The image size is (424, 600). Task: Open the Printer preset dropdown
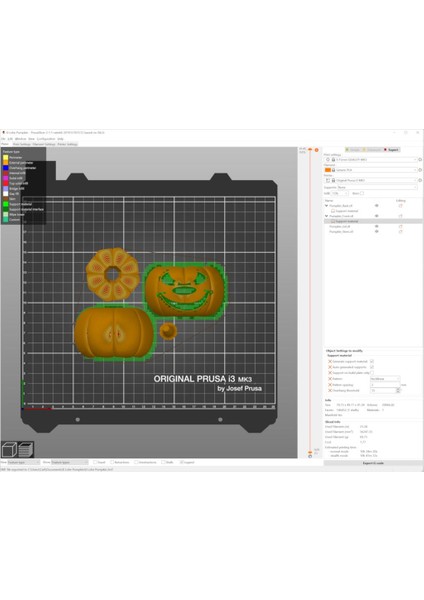click(371, 180)
